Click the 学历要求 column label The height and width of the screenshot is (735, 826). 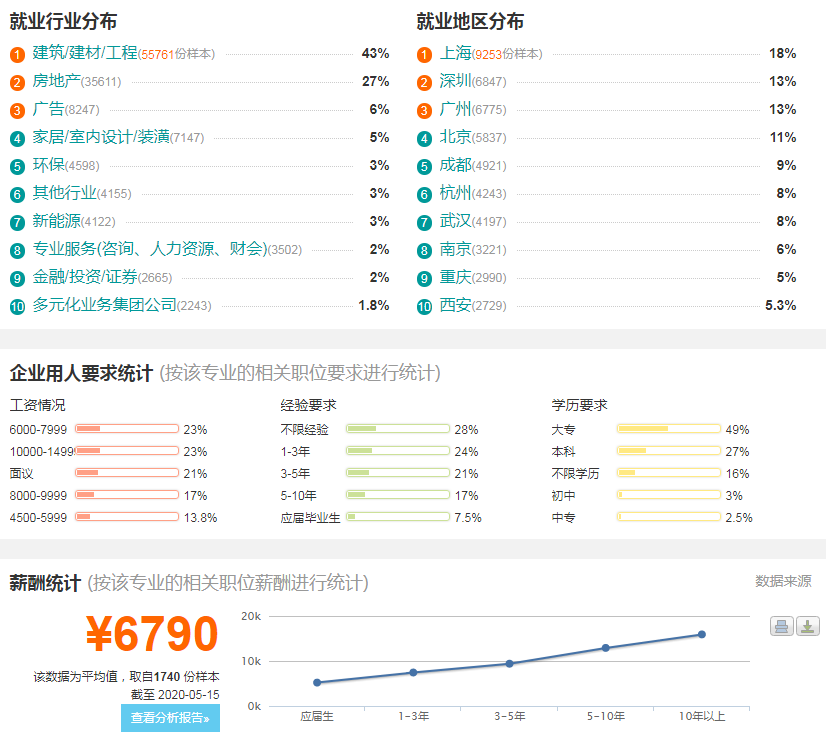pos(579,405)
